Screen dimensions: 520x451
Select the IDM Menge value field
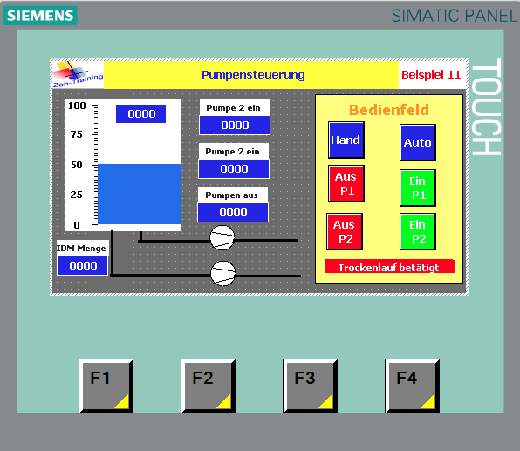(83, 266)
